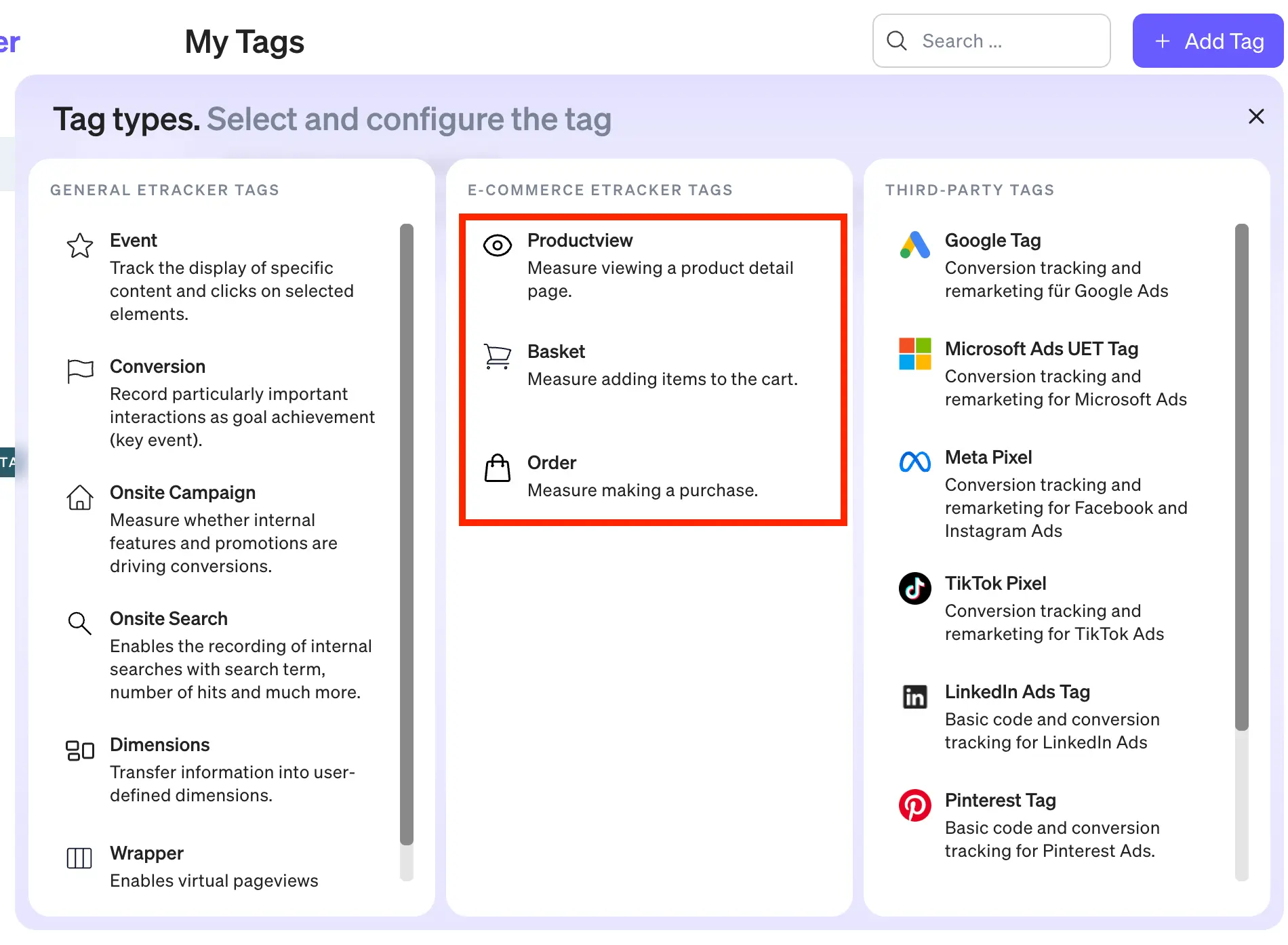The height and width of the screenshot is (945, 1288).
Task: Choose the Google Tag logo
Action: (914, 245)
